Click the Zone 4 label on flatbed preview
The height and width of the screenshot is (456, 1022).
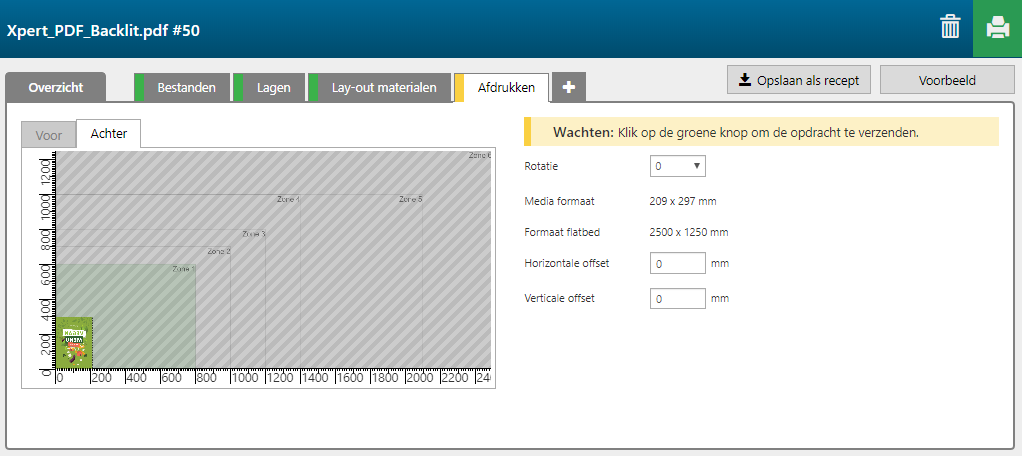288,200
